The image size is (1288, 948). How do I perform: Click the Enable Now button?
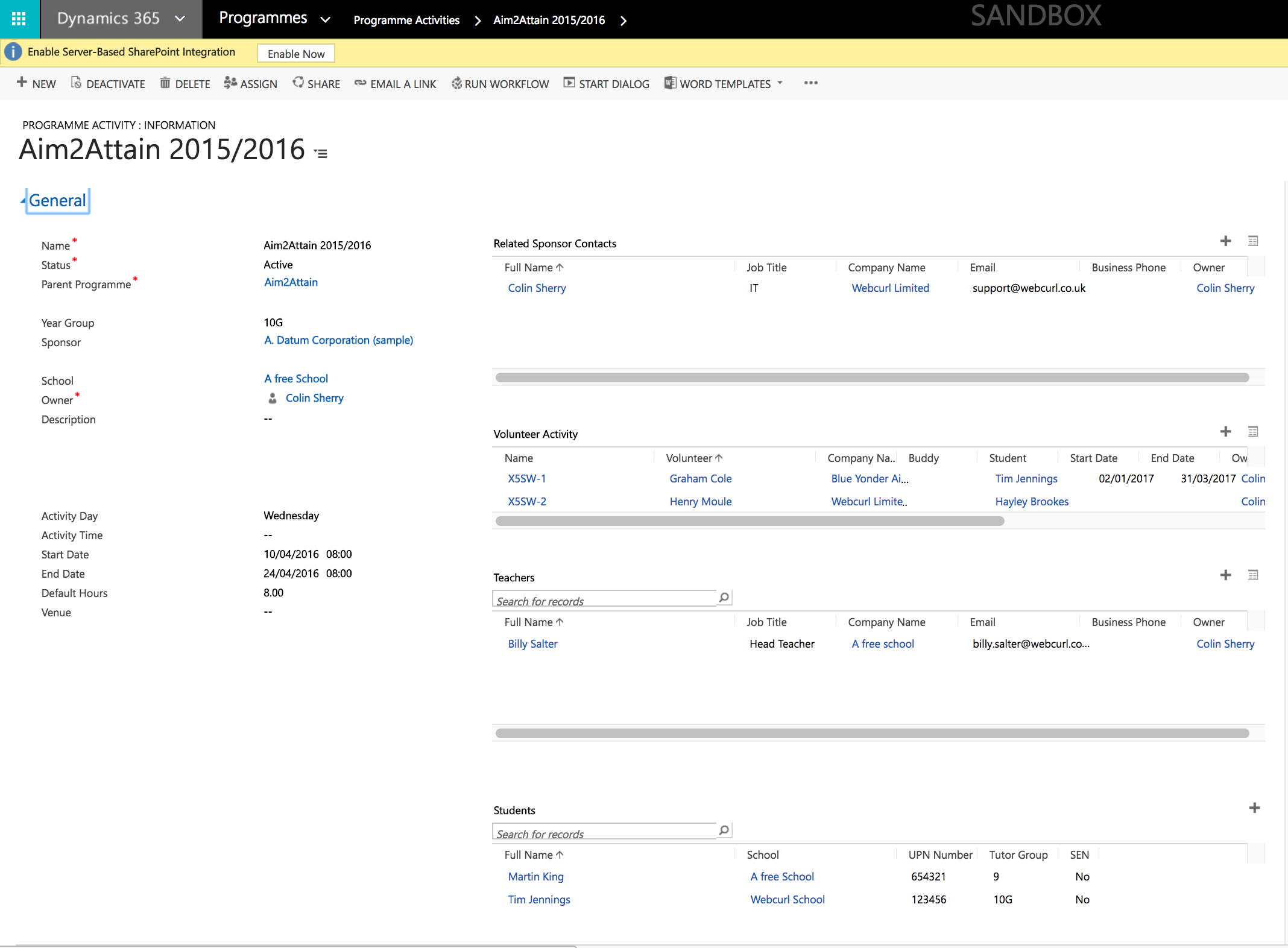295,53
